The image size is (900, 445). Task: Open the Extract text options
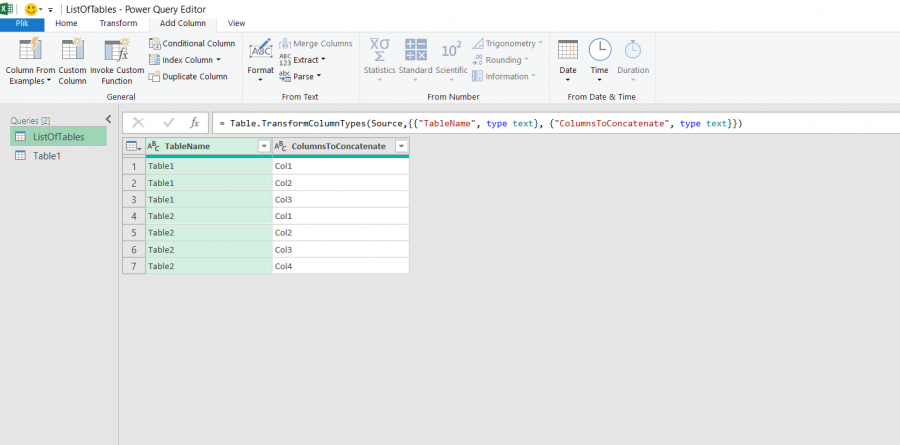pos(302,60)
